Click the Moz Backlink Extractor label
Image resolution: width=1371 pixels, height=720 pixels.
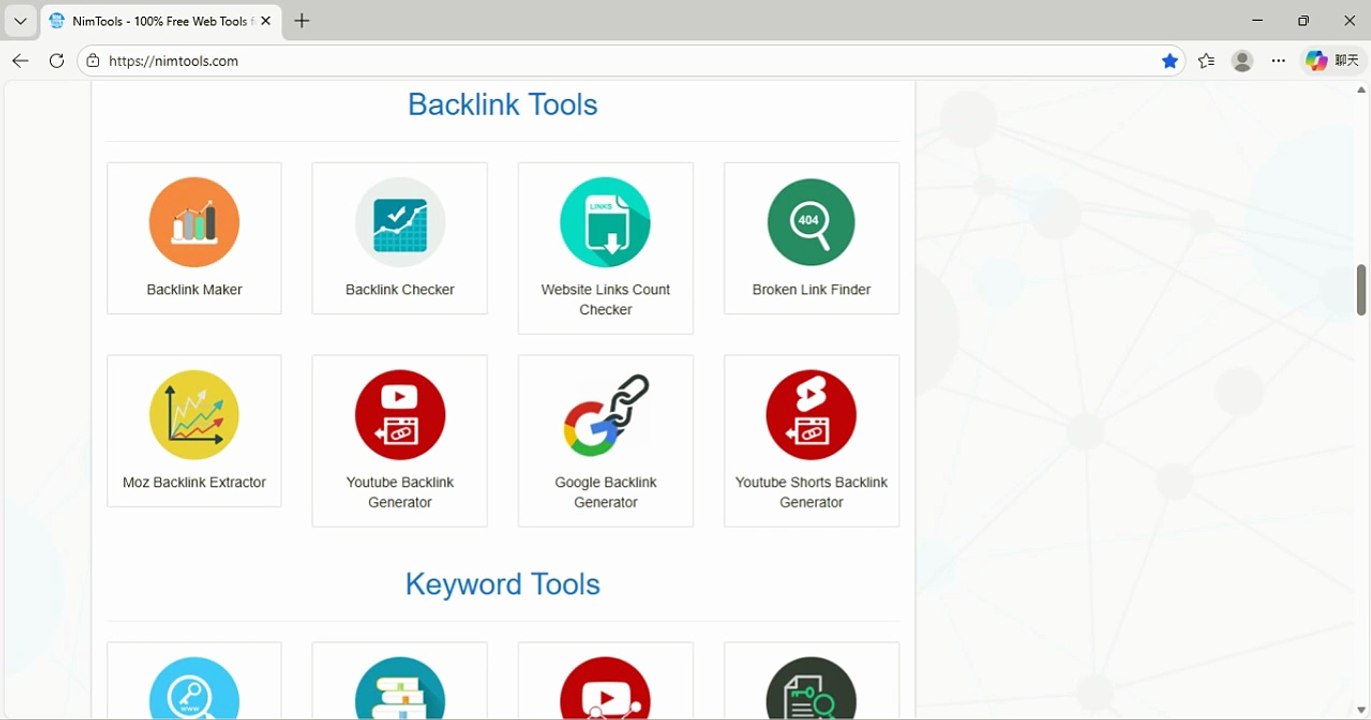click(194, 483)
